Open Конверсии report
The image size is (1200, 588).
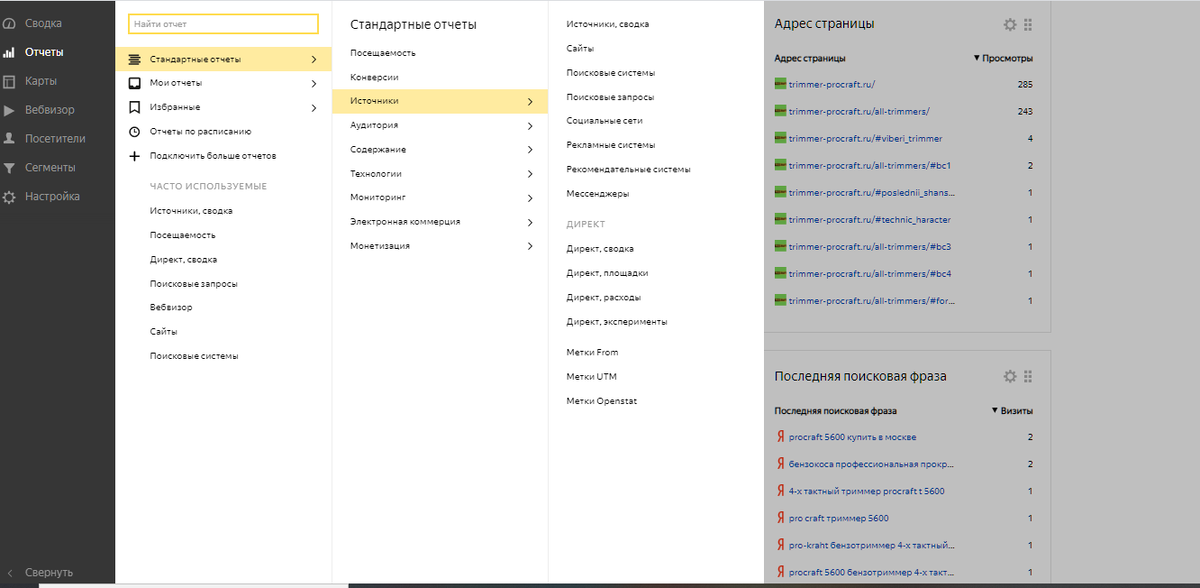click(x=374, y=77)
